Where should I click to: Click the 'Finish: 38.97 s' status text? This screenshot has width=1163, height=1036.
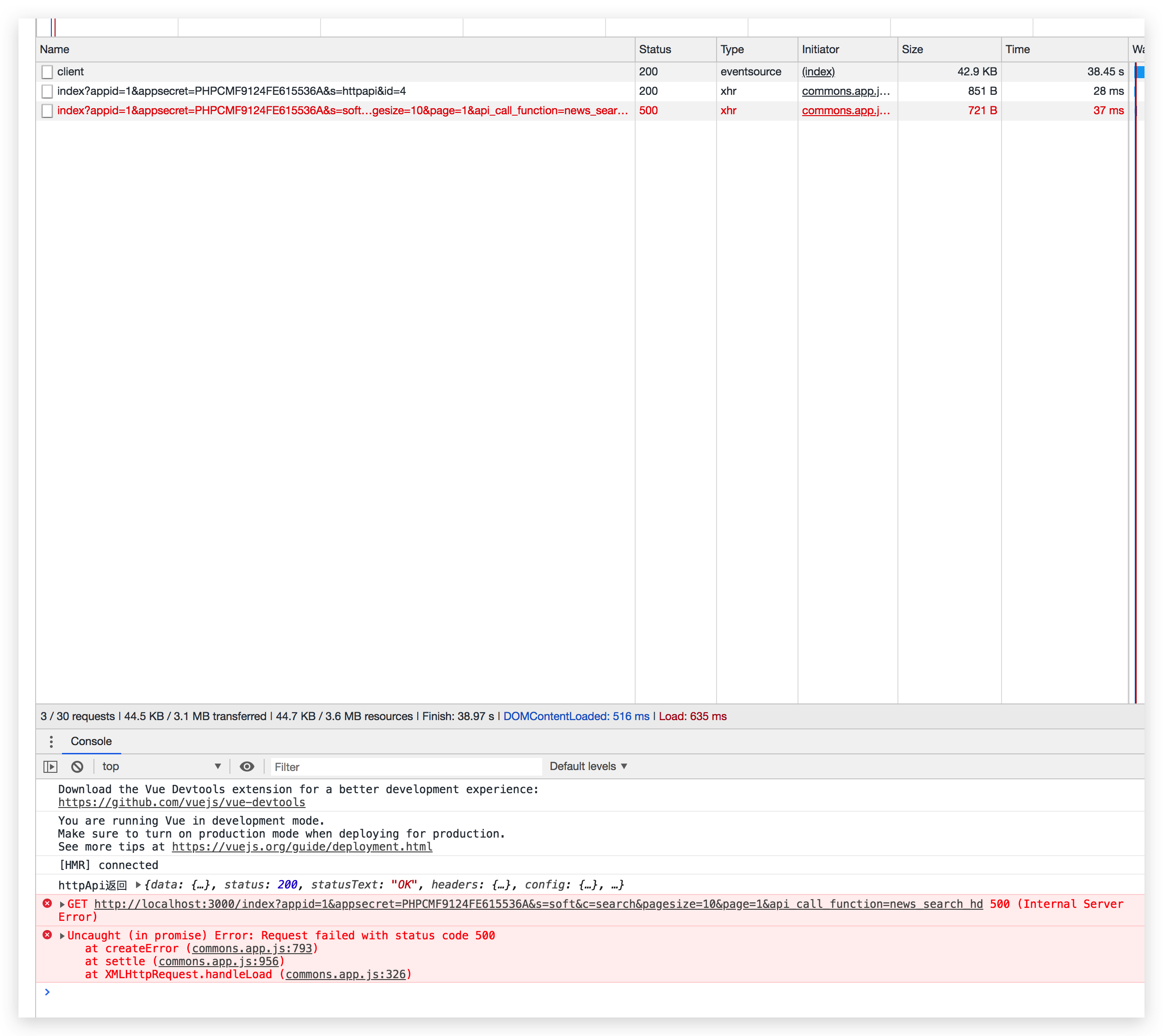tap(458, 717)
